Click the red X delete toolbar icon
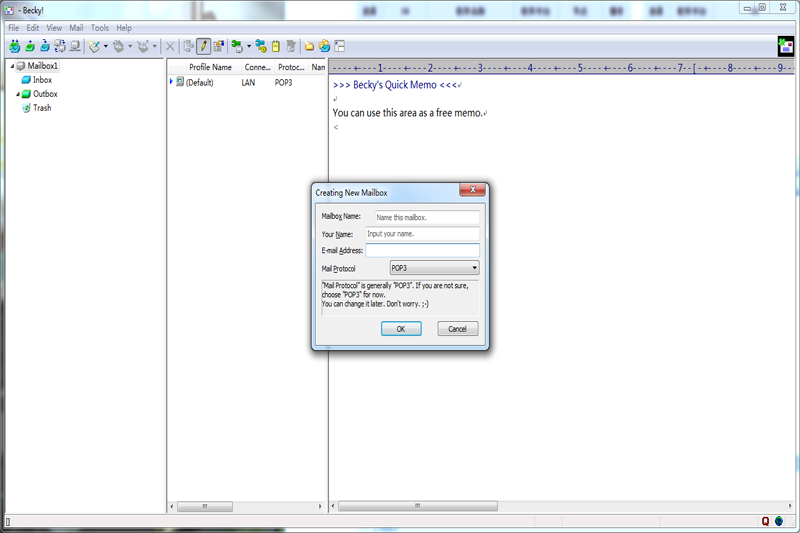The height and width of the screenshot is (533, 800). pyautogui.click(x=170, y=46)
